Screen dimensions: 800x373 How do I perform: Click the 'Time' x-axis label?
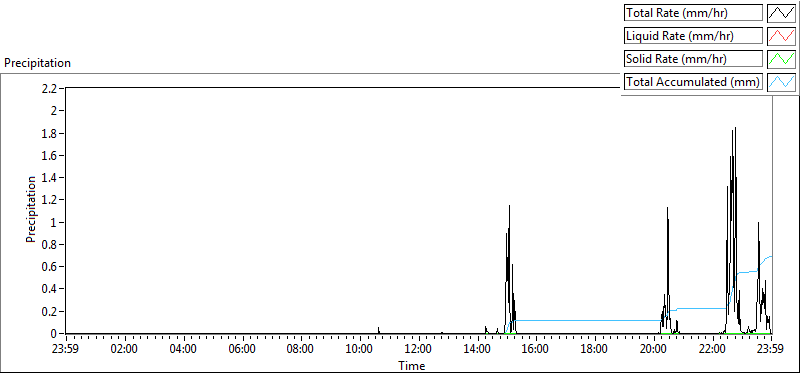point(411,365)
